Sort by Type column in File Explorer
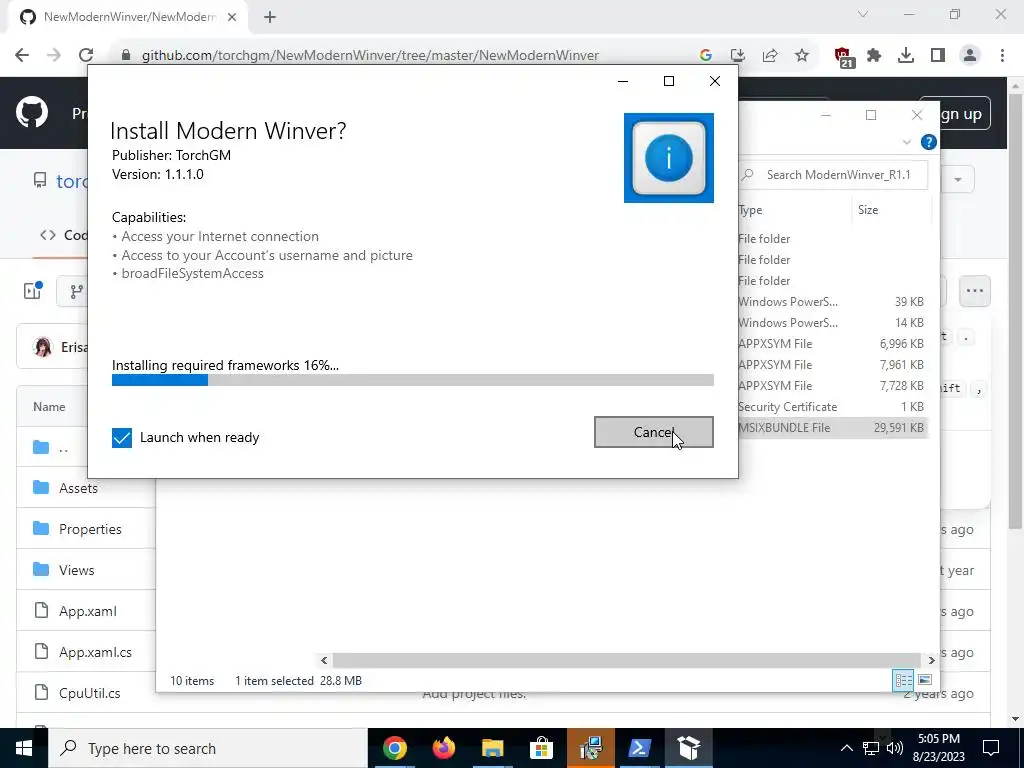The height and width of the screenshot is (768, 1024). (x=794, y=210)
